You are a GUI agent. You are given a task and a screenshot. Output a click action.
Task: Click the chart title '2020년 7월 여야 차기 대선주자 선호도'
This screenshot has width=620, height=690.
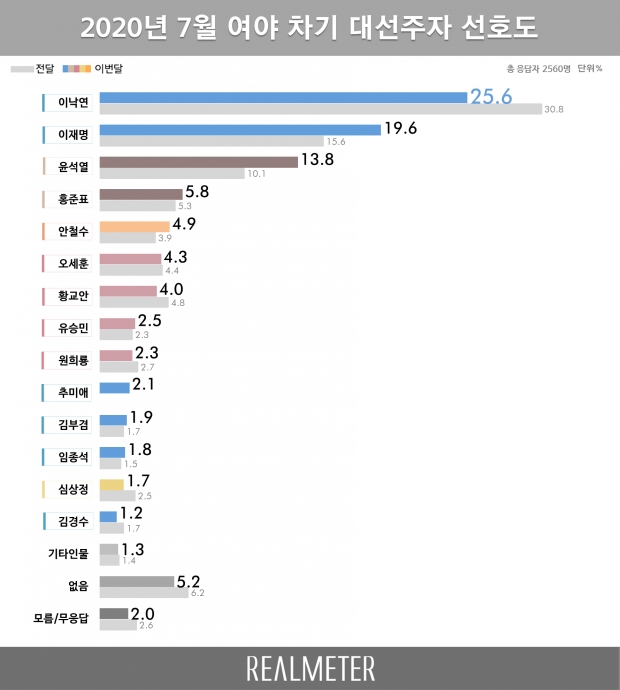309,28
